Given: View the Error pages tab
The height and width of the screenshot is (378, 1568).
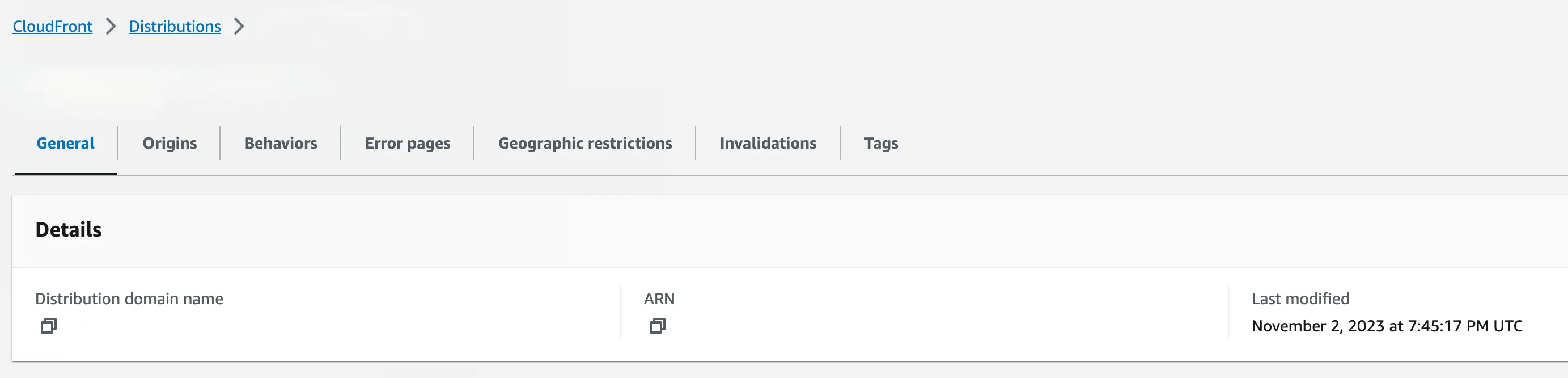Looking at the screenshot, I should point(407,143).
